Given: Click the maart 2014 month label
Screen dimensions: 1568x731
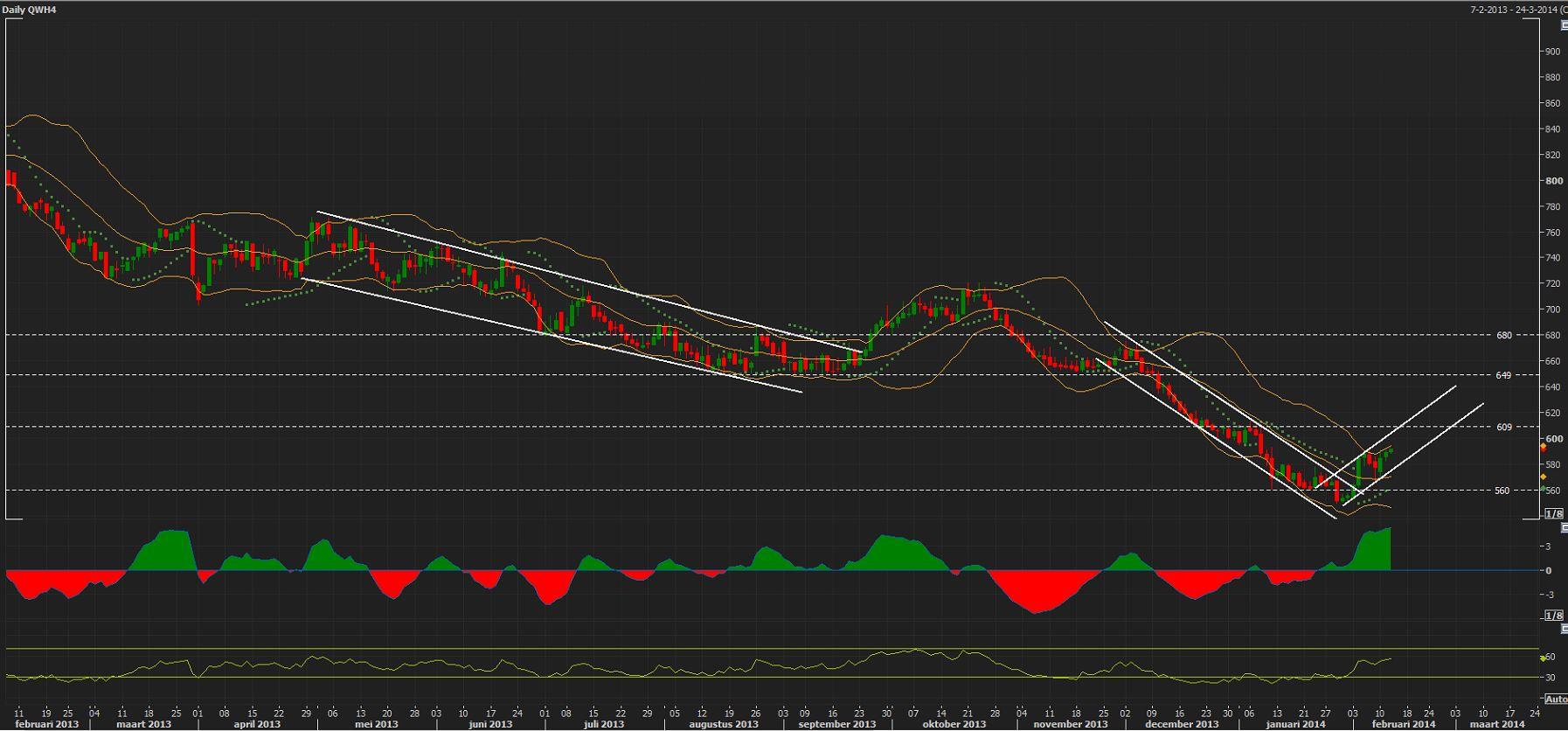Looking at the screenshot, I should coord(1496,724).
